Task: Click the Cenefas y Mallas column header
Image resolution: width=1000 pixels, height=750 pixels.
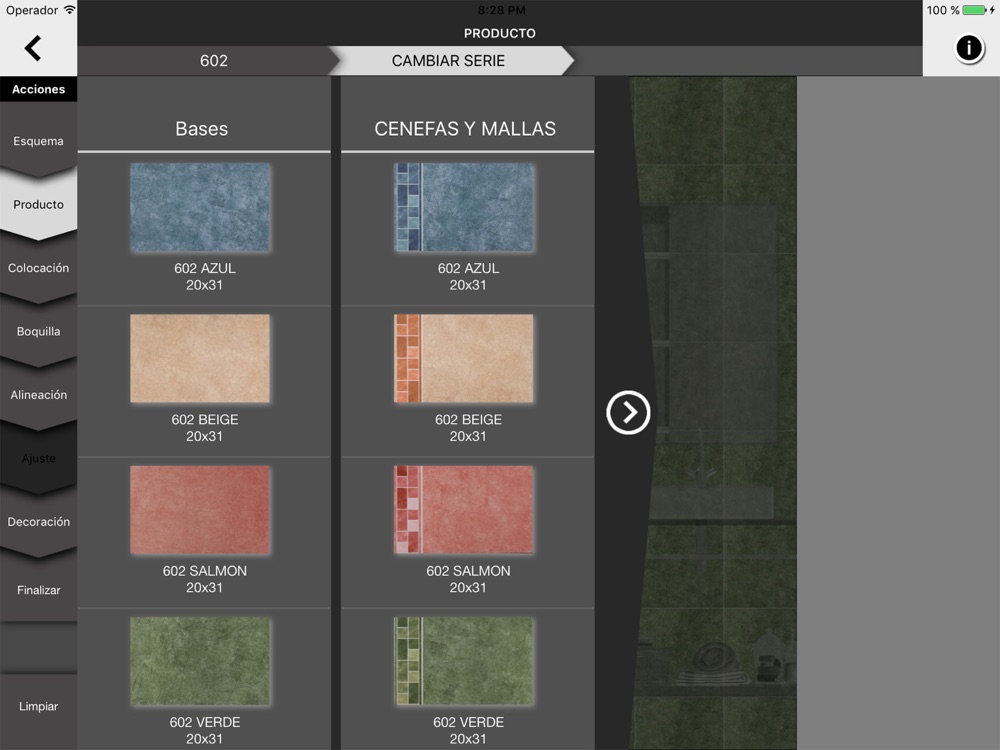Action: [x=465, y=128]
